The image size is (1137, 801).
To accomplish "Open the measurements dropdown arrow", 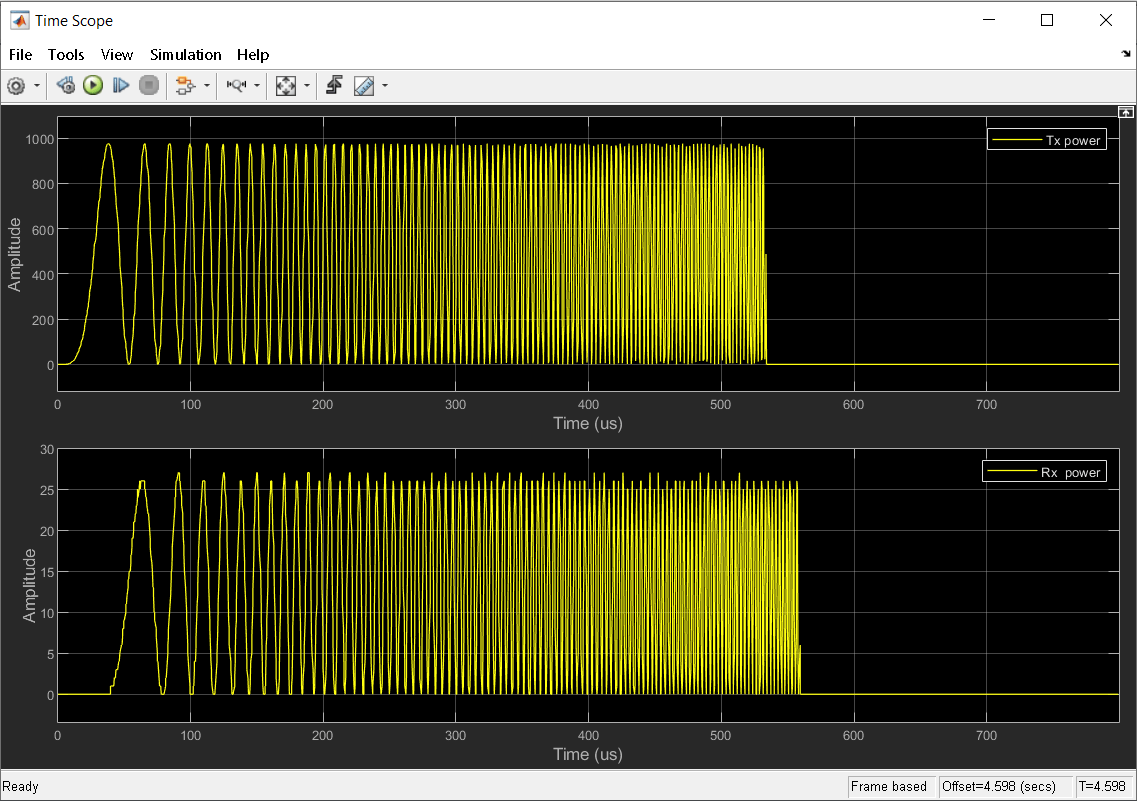I will point(384,86).
